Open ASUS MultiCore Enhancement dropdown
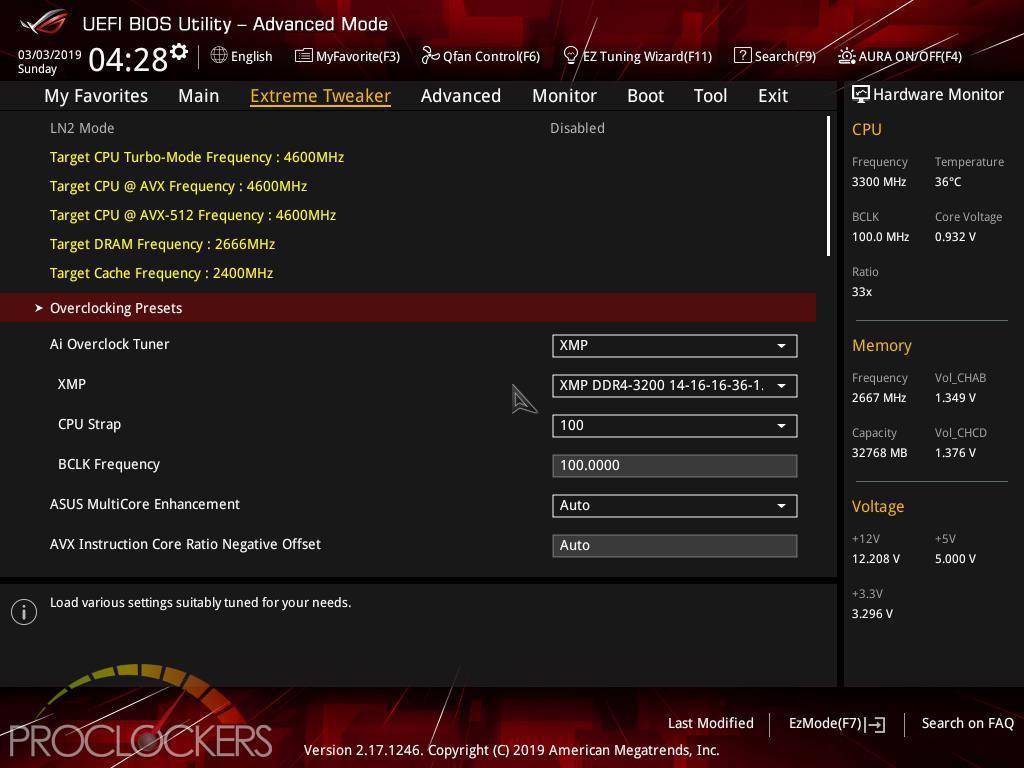 [675, 505]
